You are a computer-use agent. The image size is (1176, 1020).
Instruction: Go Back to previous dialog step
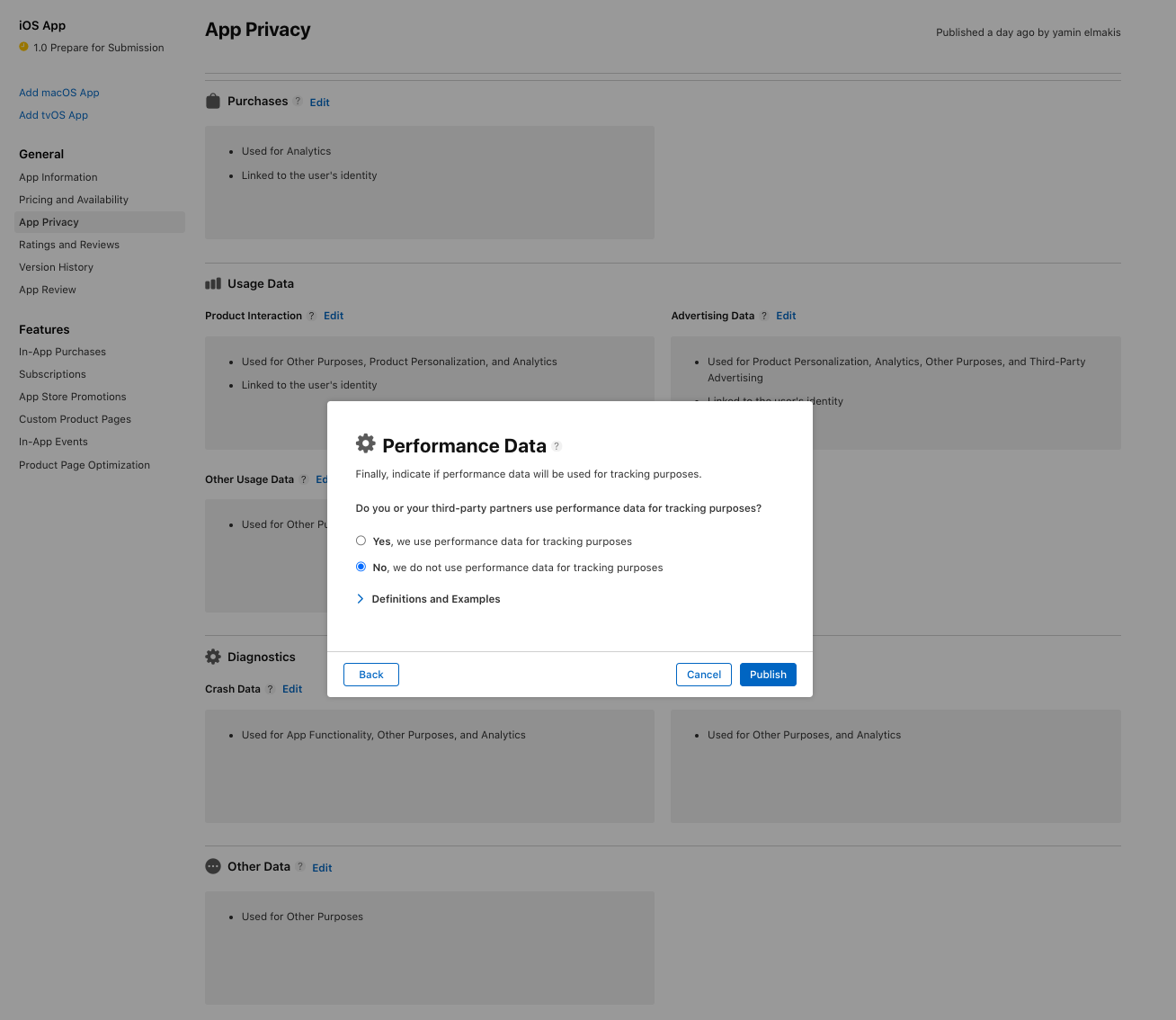pos(371,675)
